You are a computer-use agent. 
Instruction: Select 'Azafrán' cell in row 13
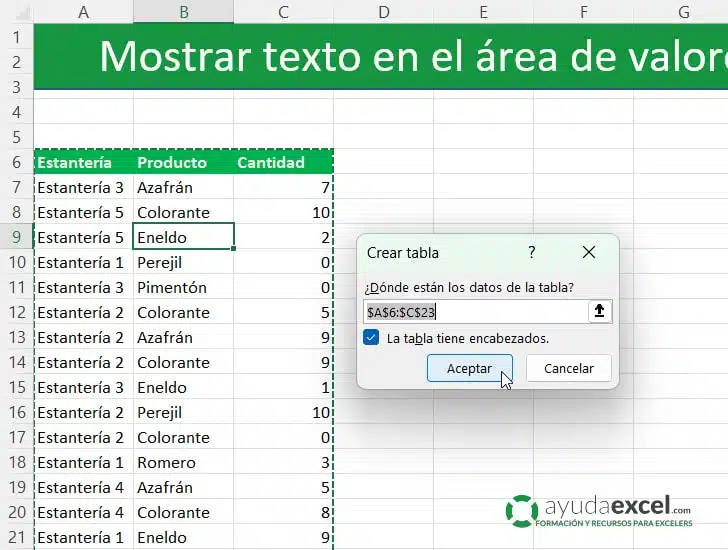tap(183, 337)
